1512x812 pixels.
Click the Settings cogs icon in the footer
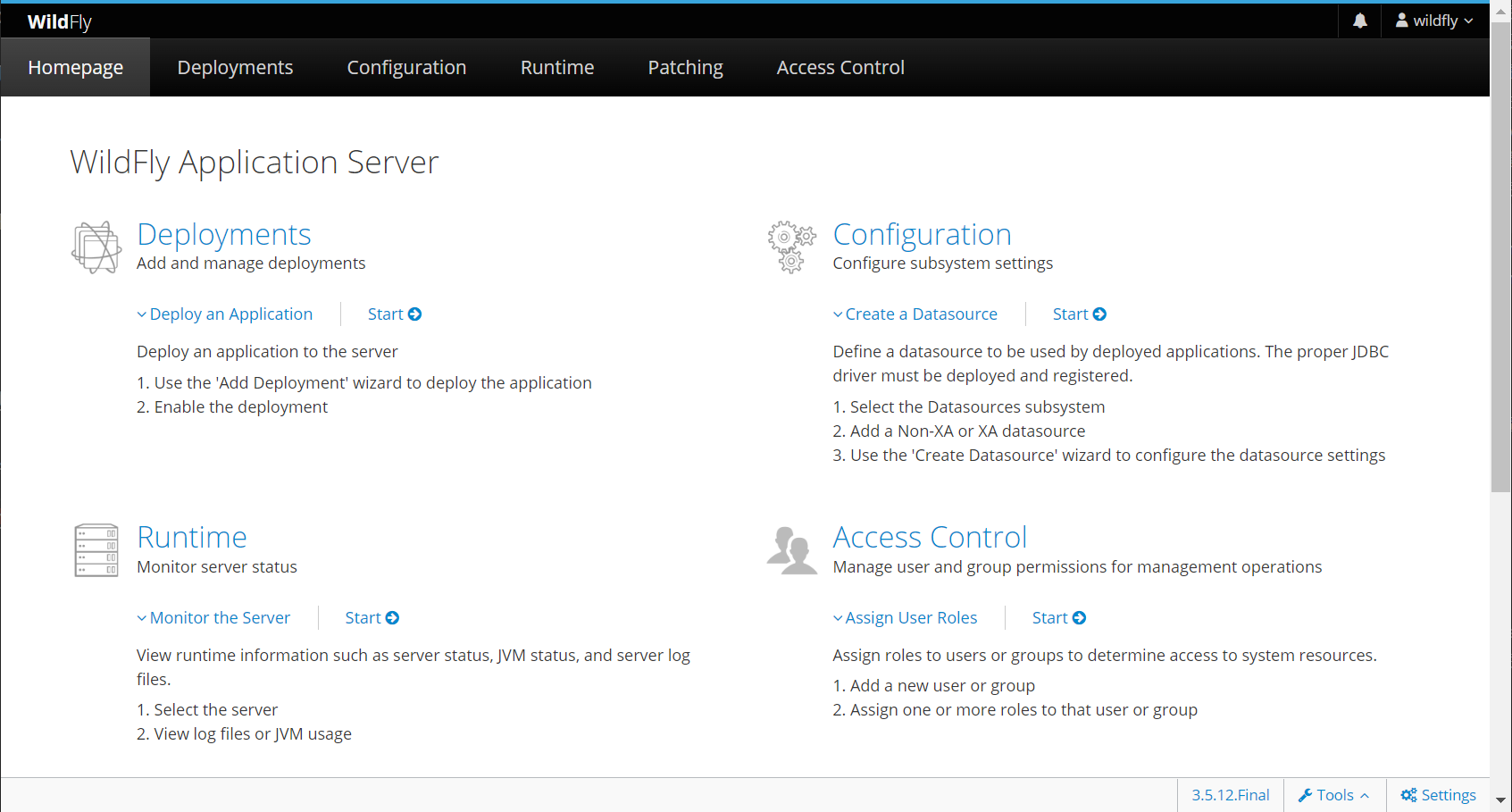(x=1408, y=795)
